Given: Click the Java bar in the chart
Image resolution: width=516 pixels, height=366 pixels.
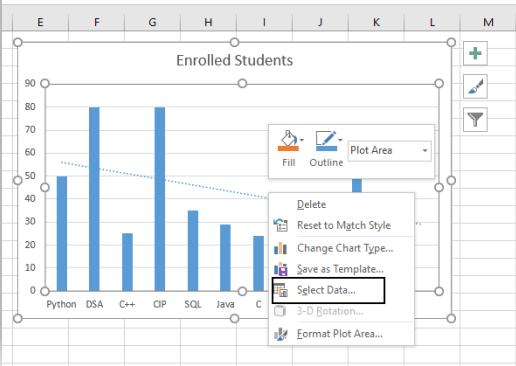Looking at the screenshot, I should (x=225, y=258).
